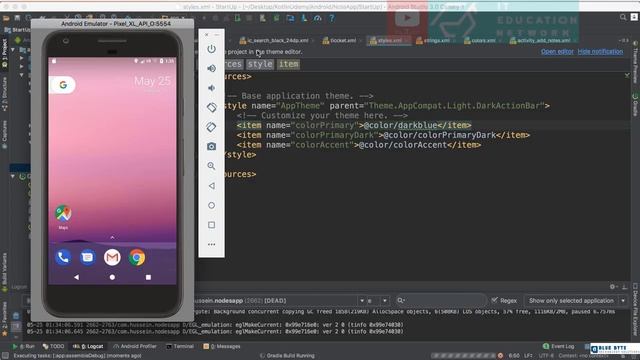Click the colorPrimaryDark item code line
Image resolution: width=640 pixels, height=360 pixels.
coord(383,135)
